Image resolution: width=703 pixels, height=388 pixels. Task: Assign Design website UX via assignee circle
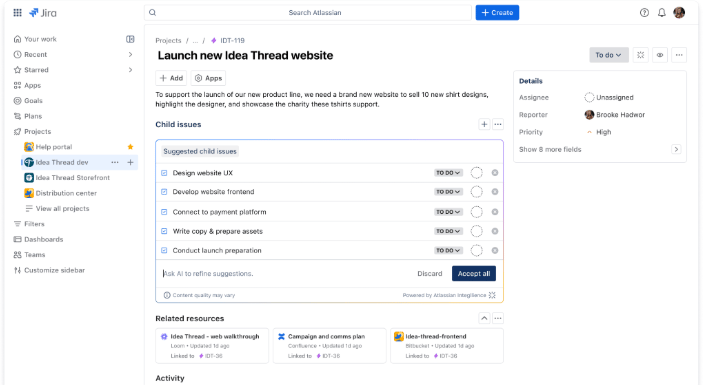(477, 173)
